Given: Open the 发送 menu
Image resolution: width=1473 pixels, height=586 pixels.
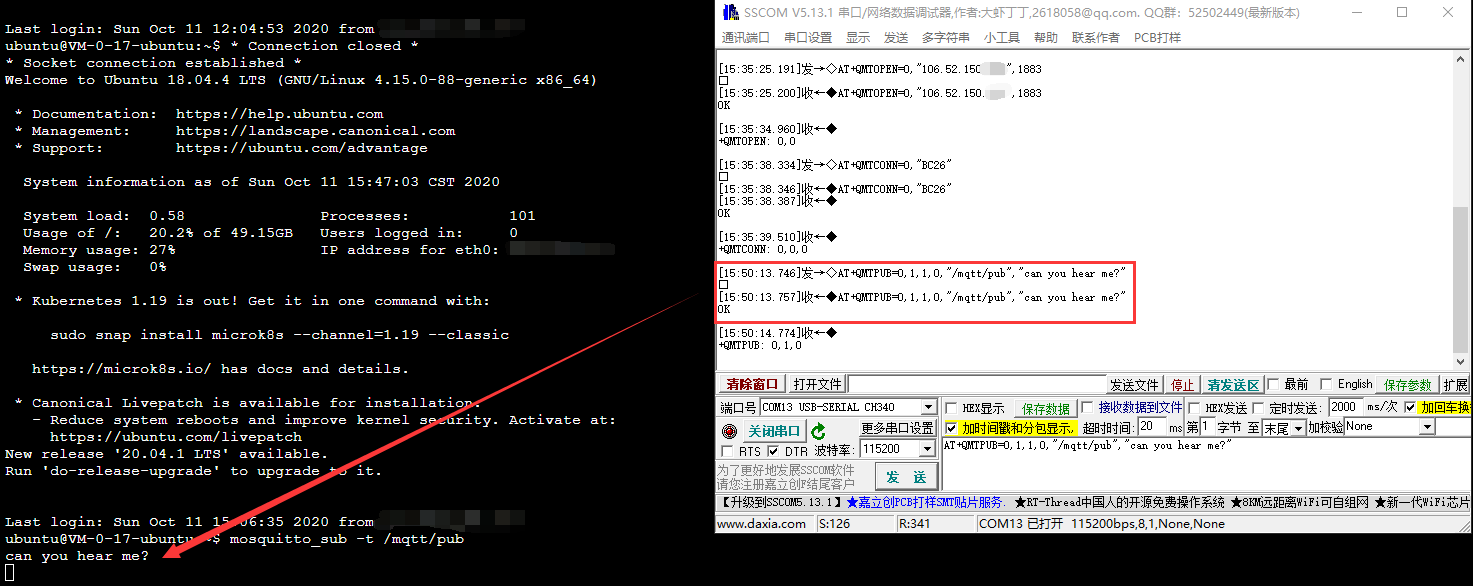Looking at the screenshot, I should (896, 38).
